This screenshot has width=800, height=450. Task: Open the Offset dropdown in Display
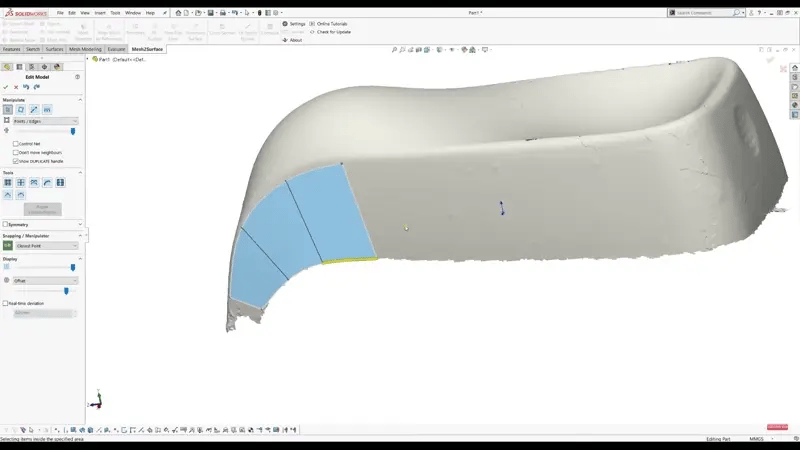46,280
